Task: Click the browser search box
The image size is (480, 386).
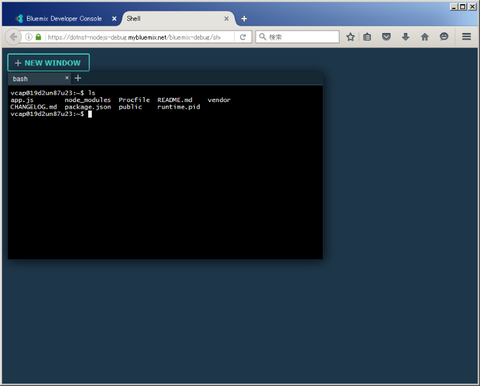Action: [x=298, y=37]
